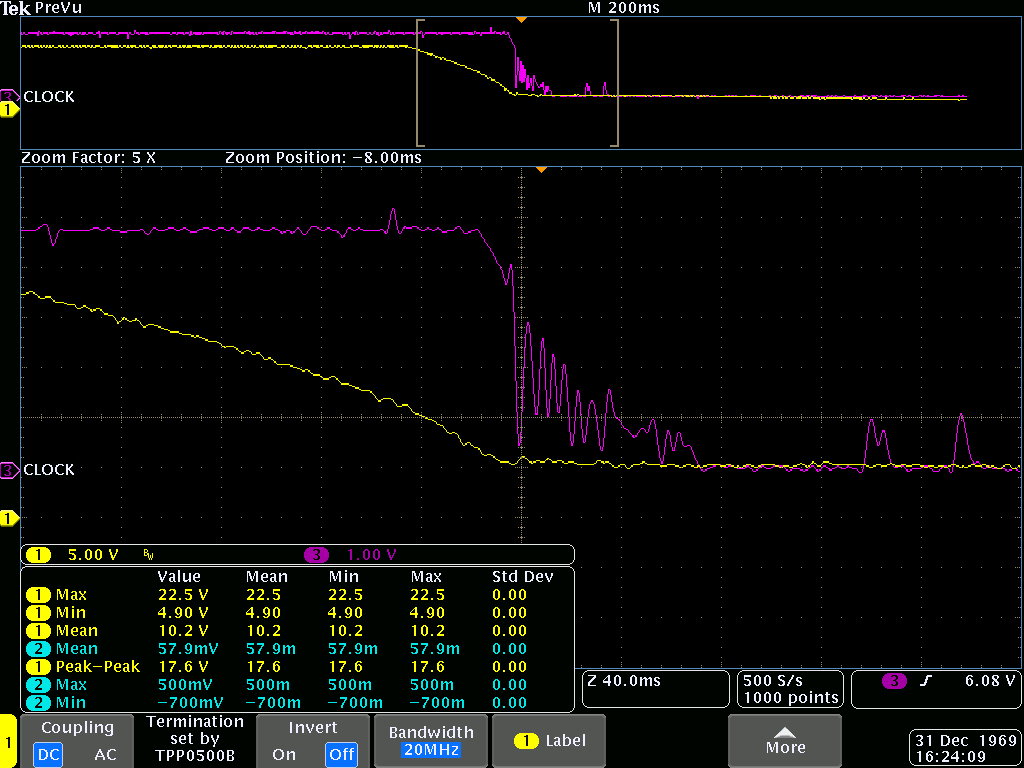
Task: Click the 17.6 V Peak-Peak value
Action: click(x=183, y=667)
